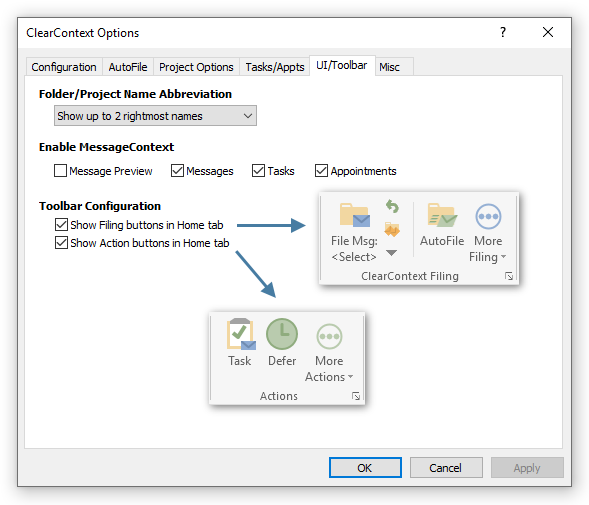Open the Actions group dialog launcher

pyautogui.click(x=356, y=396)
